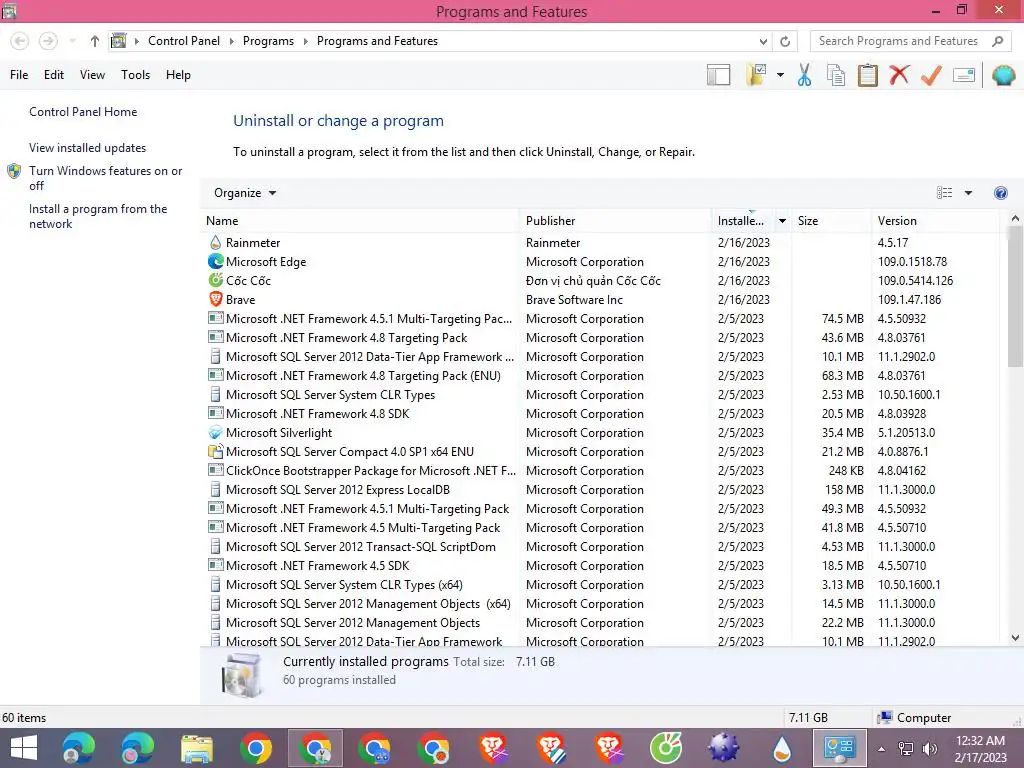Sort list by Size column header

click(831, 221)
